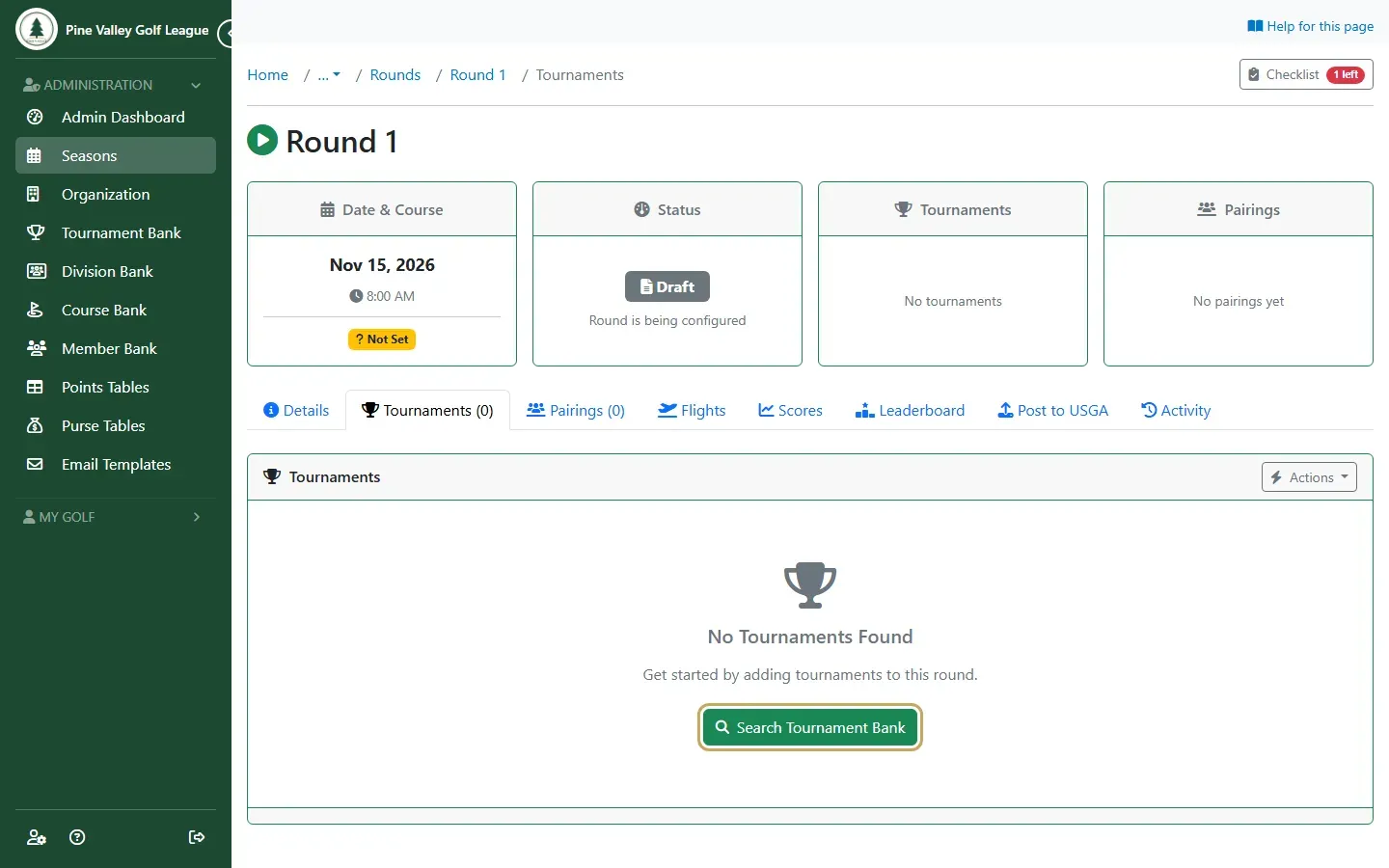Open Division Bank in the sidebar

point(116,271)
